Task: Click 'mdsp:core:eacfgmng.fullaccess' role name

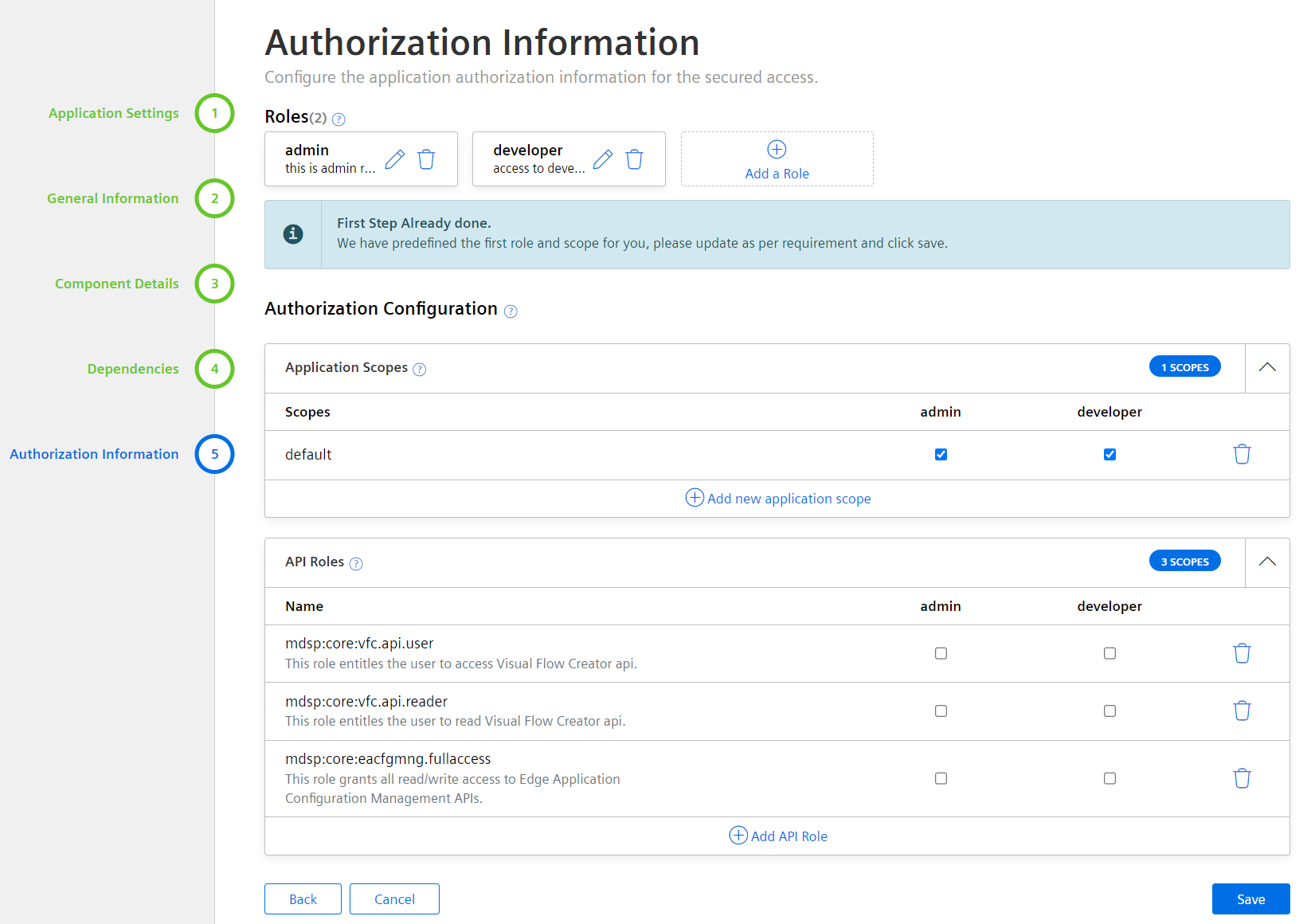Action: click(388, 759)
